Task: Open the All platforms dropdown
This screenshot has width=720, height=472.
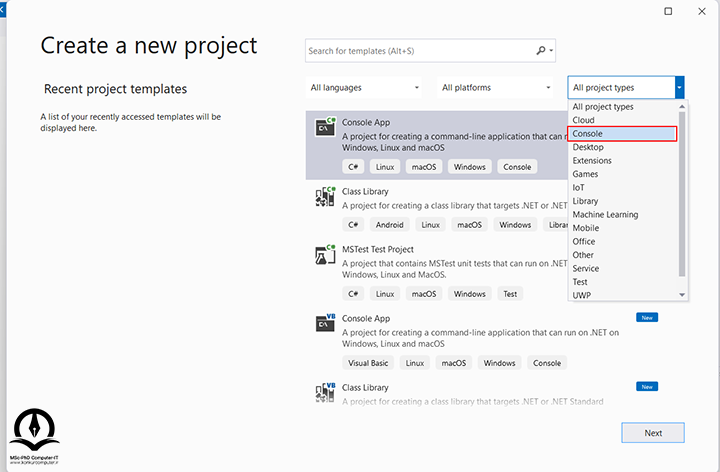Action: (x=495, y=87)
